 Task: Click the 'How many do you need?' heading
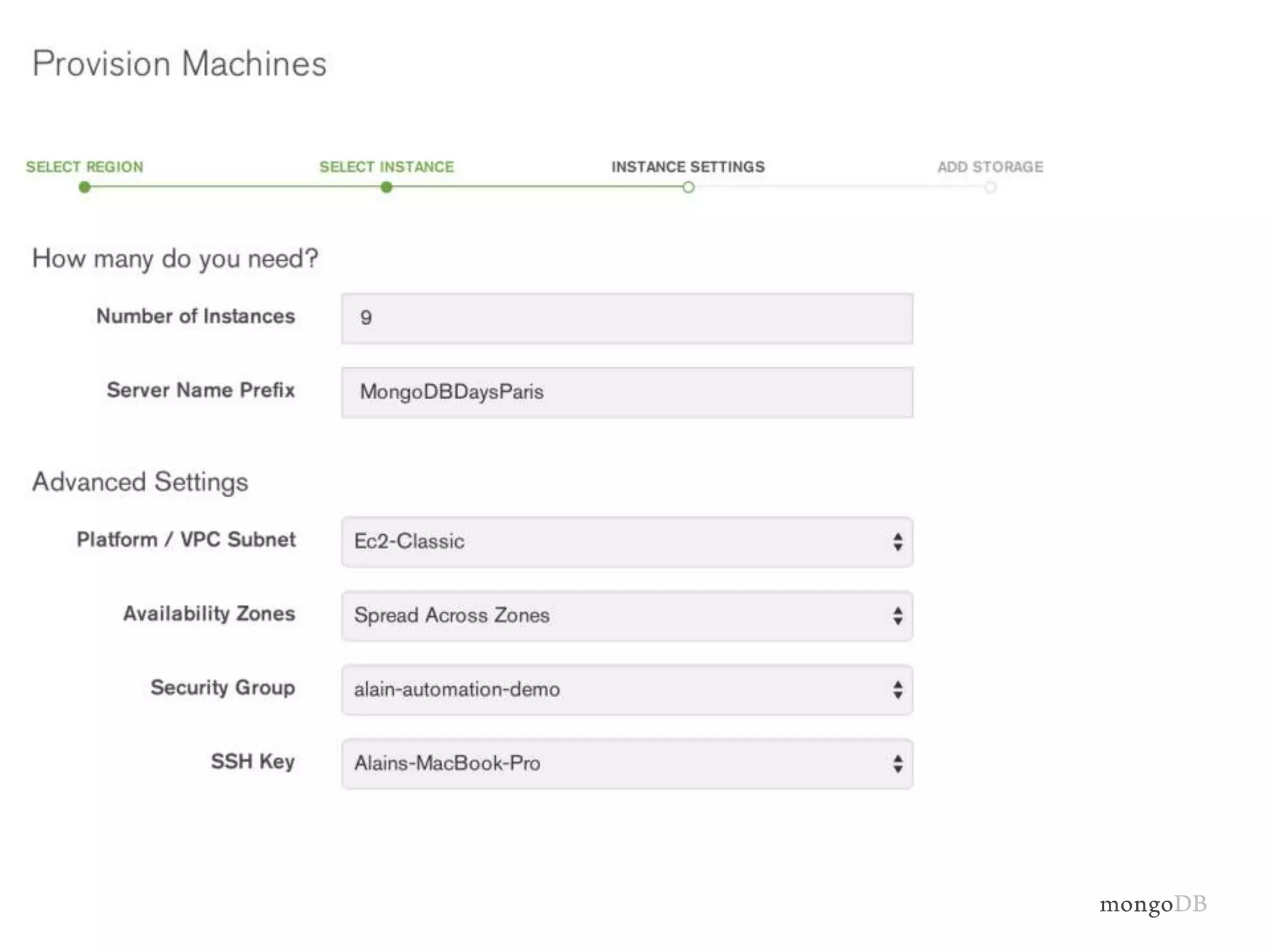tap(175, 258)
